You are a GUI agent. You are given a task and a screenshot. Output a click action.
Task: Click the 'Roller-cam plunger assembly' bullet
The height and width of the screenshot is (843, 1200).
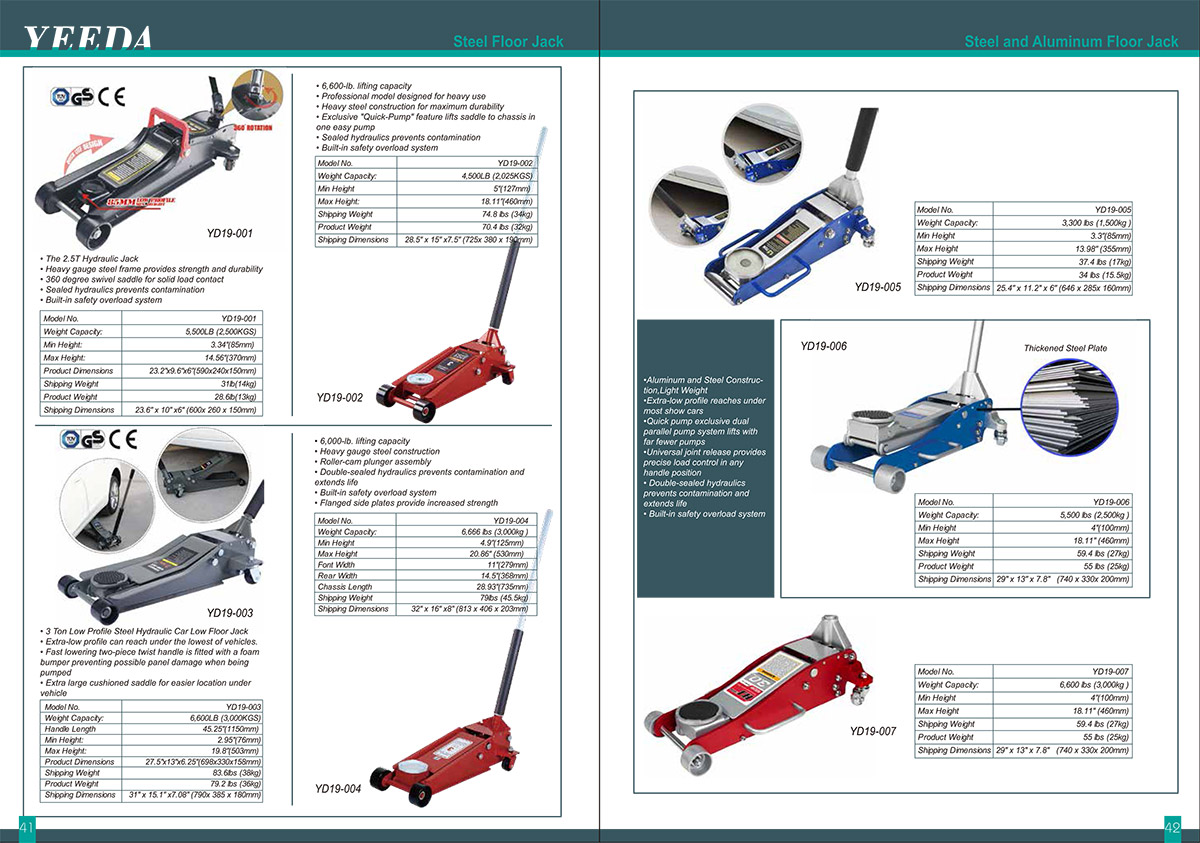click(x=373, y=462)
